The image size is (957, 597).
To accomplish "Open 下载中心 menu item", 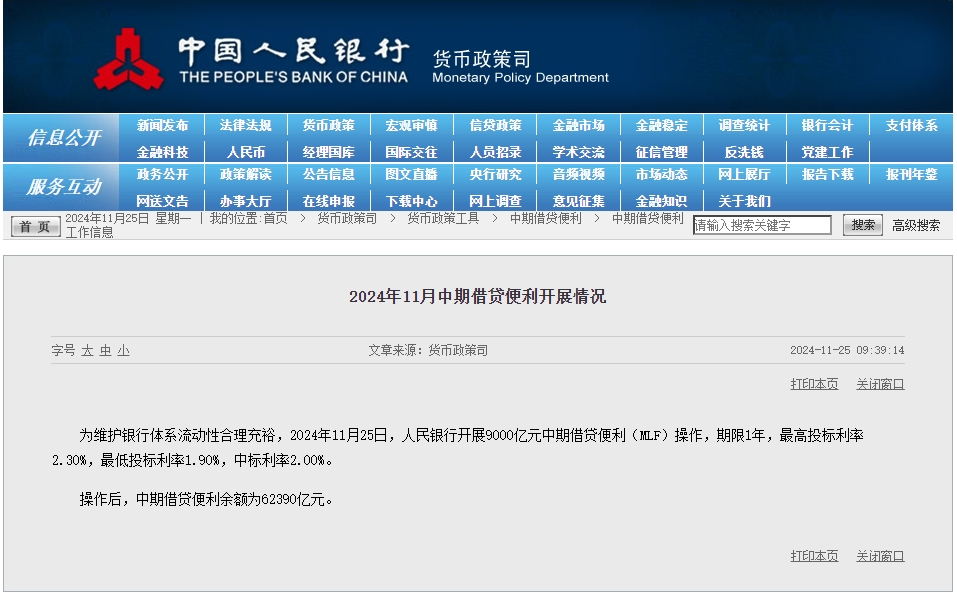I will coord(411,201).
